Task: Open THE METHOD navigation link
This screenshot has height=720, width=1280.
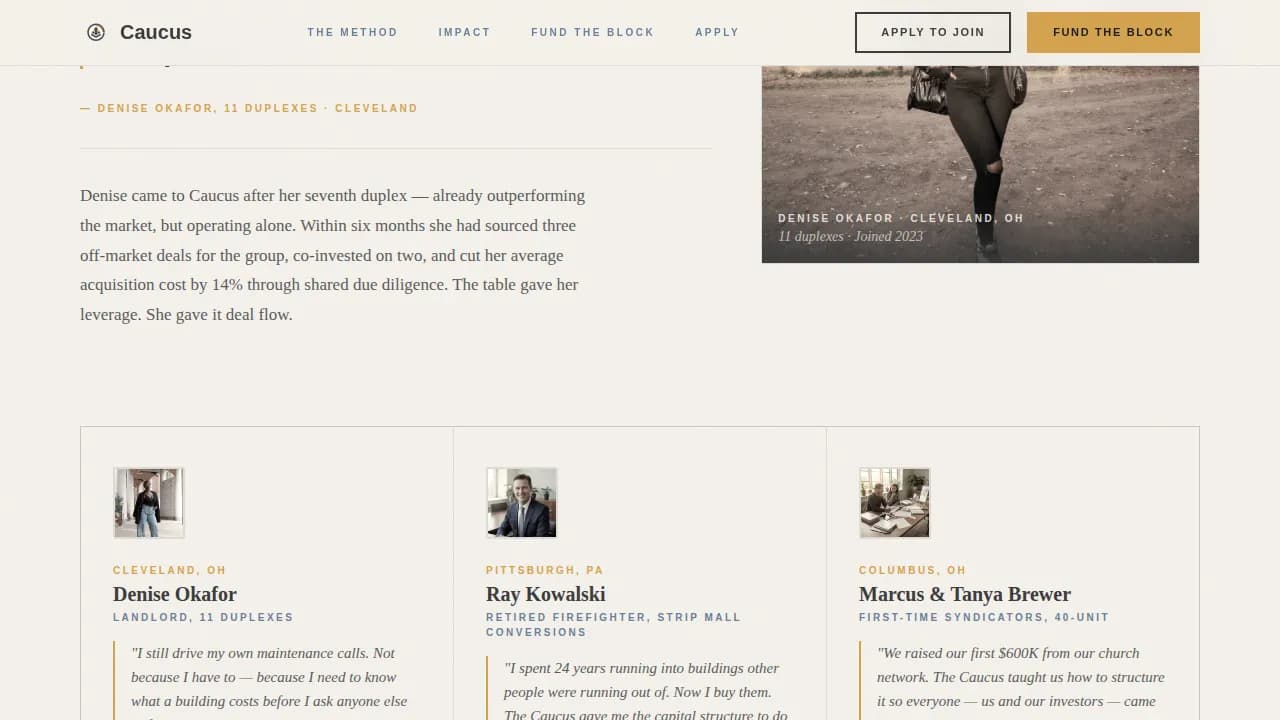Action: click(352, 32)
